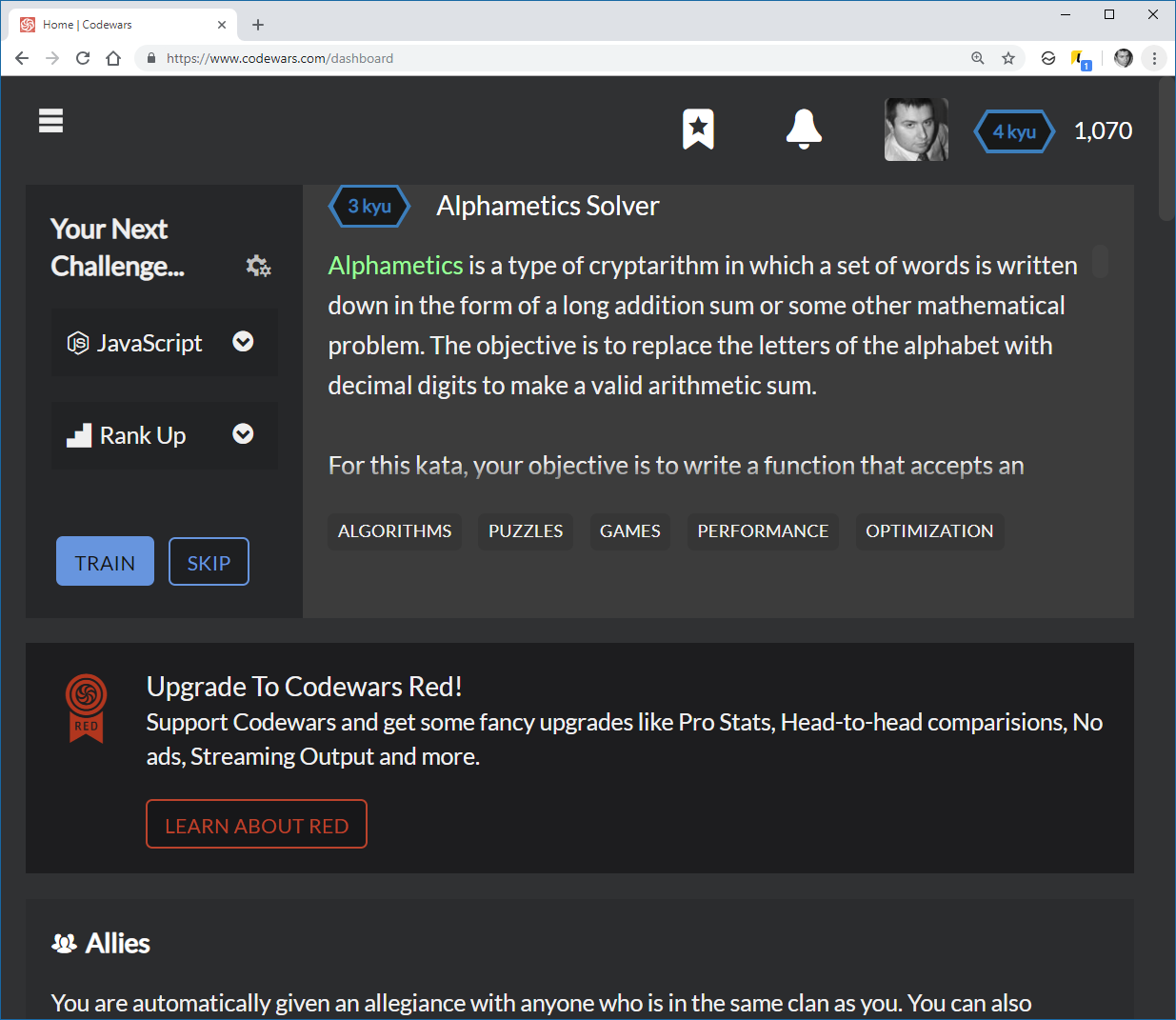Screen dimensions: 1176x1020
Task: Open a new browser tab
Action: click(x=258, y=25)
